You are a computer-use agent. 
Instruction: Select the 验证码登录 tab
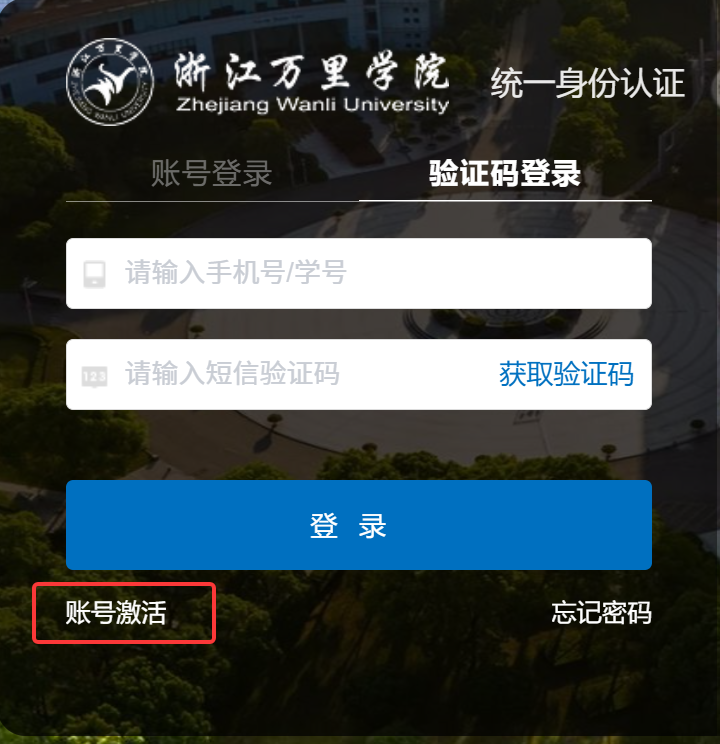tap(505, 173)
